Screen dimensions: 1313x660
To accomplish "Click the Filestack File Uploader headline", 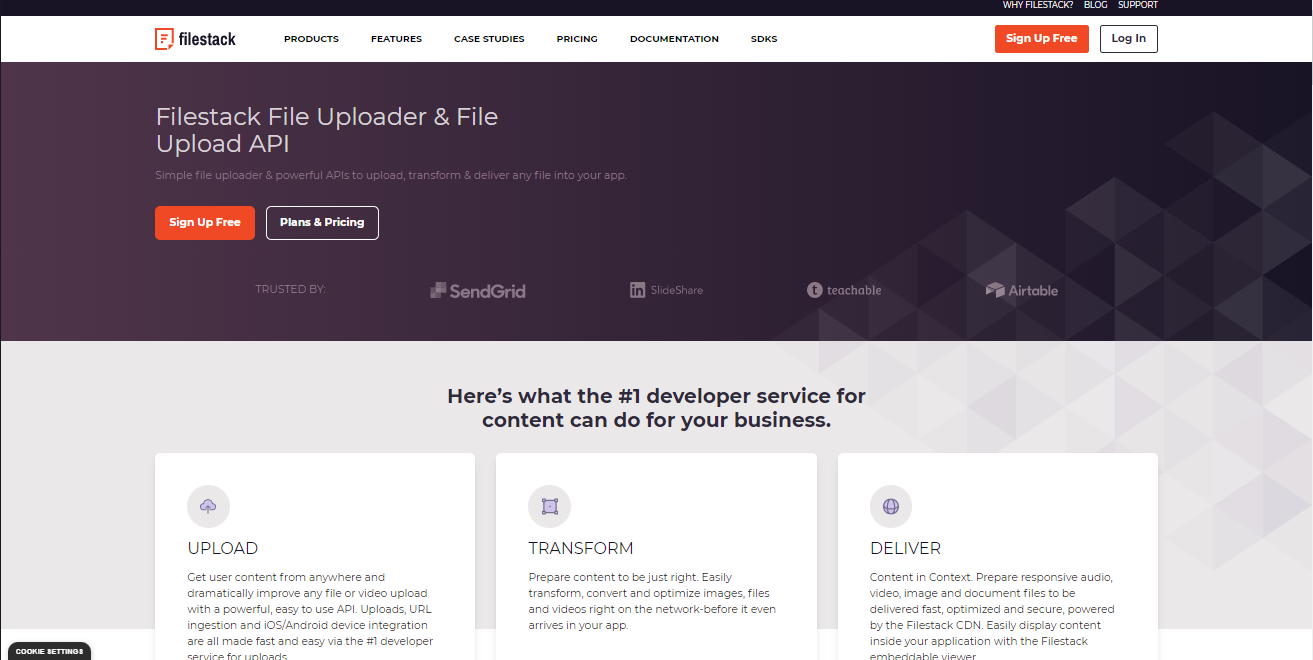I will click(x=327, y=130).
